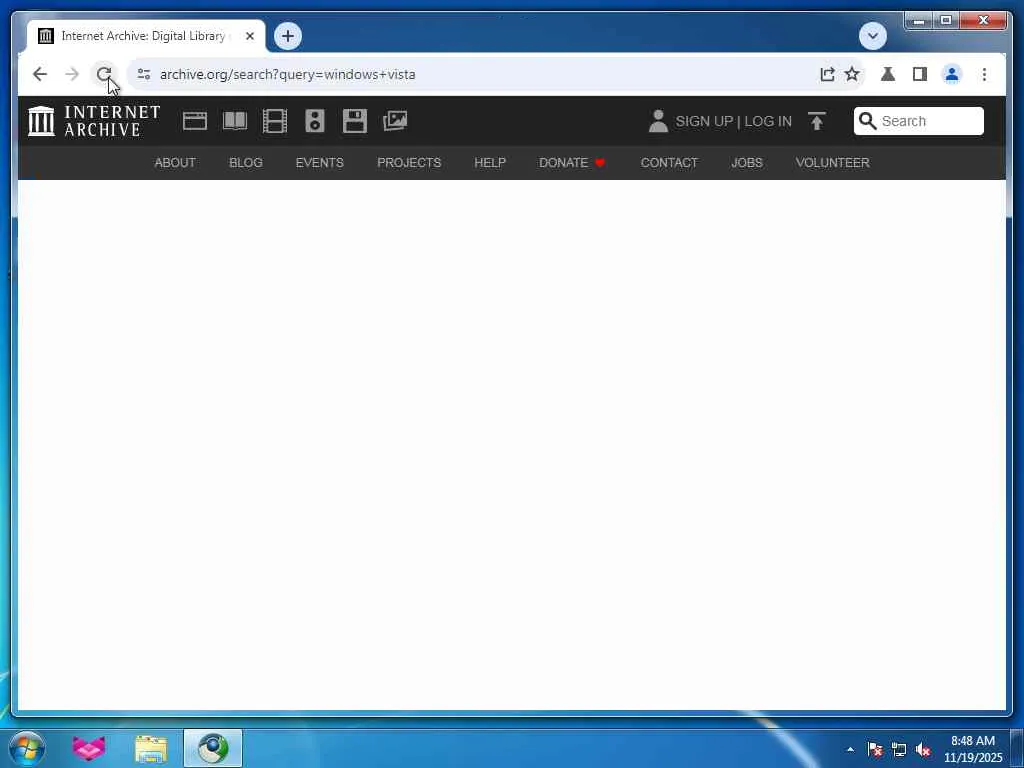Open a new browser tab
1024x768 pixels.
click(288, 36)
